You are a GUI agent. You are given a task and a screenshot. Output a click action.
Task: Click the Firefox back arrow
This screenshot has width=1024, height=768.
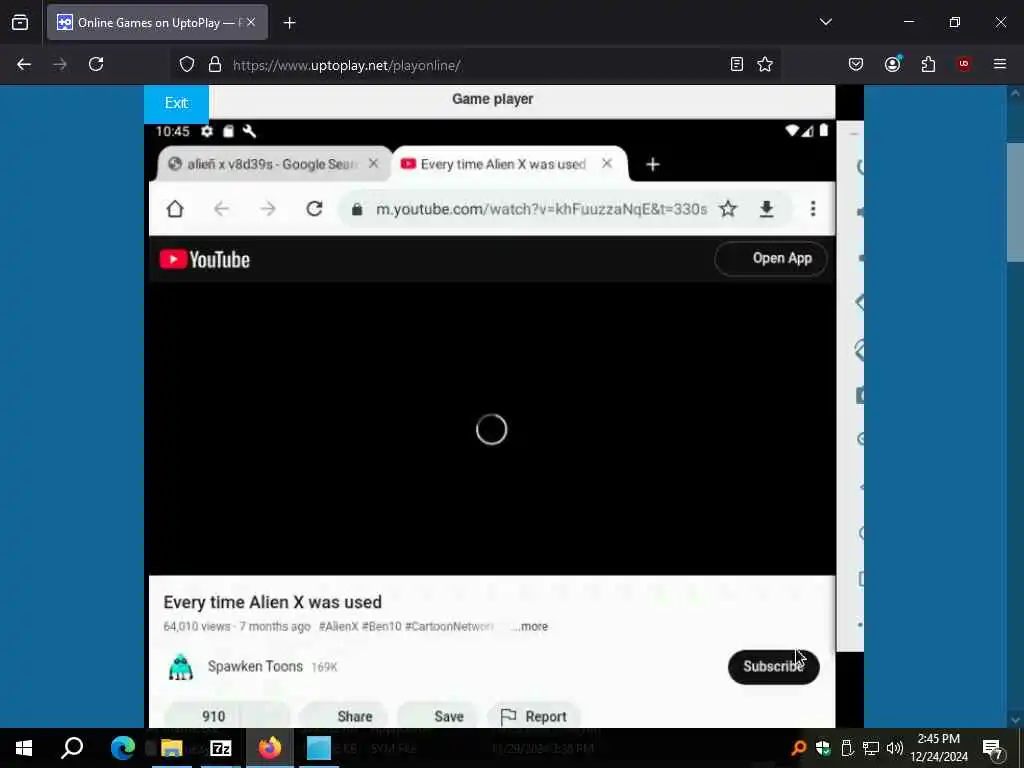point(24,64)
